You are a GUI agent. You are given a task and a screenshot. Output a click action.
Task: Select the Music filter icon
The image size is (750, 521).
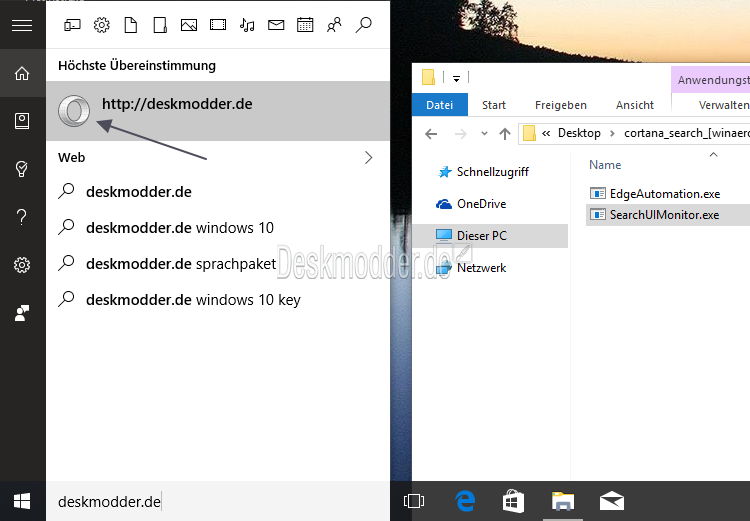tap(247, 25)
